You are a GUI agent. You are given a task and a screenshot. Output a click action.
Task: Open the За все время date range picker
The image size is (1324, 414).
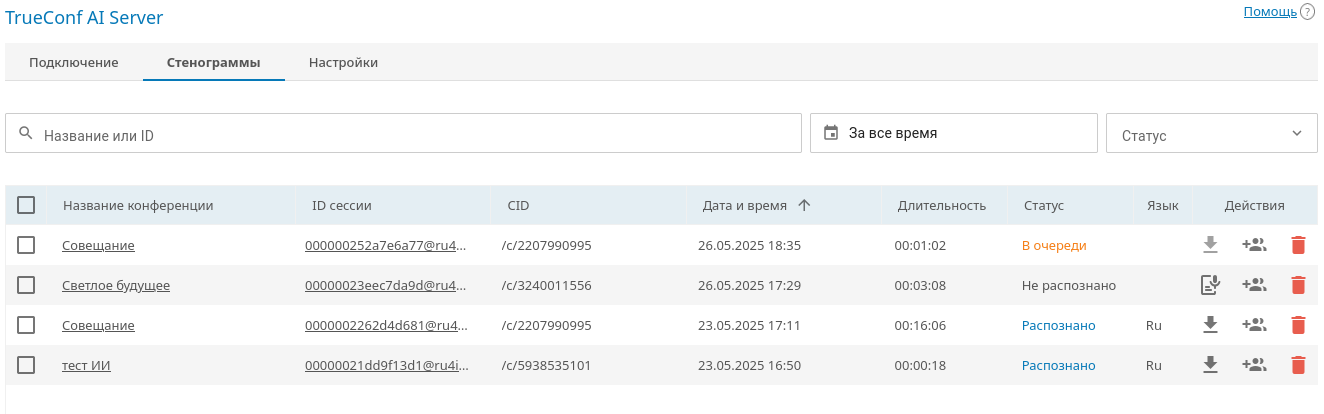tap(954, 133)
